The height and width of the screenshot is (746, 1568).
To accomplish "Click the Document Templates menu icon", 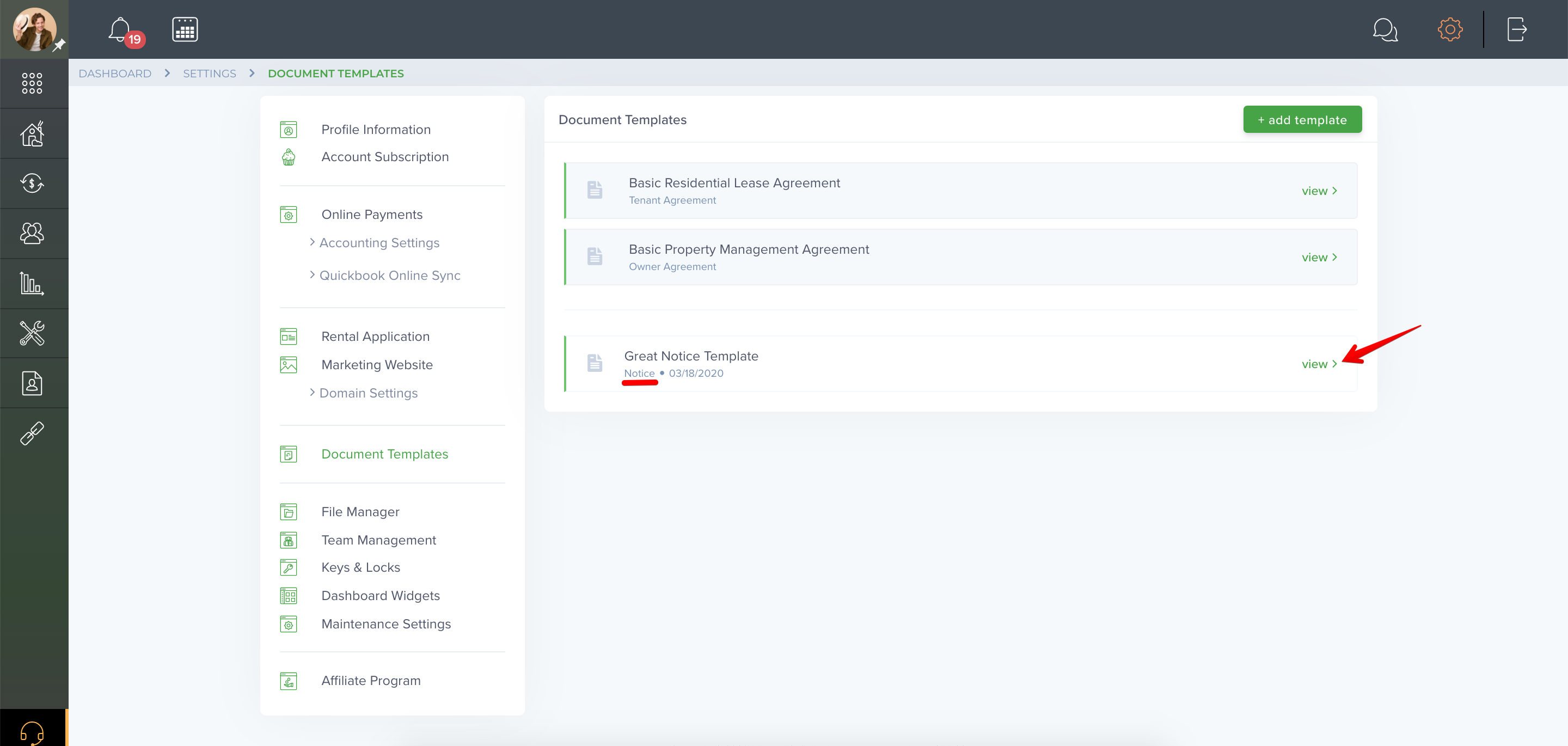I will (x=289, y=454).
